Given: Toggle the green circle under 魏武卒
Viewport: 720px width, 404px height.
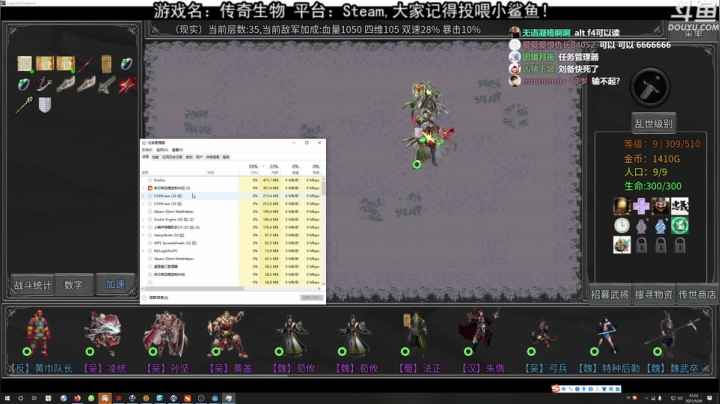Looking at the screenshot, I should click(x=657, y=352).
